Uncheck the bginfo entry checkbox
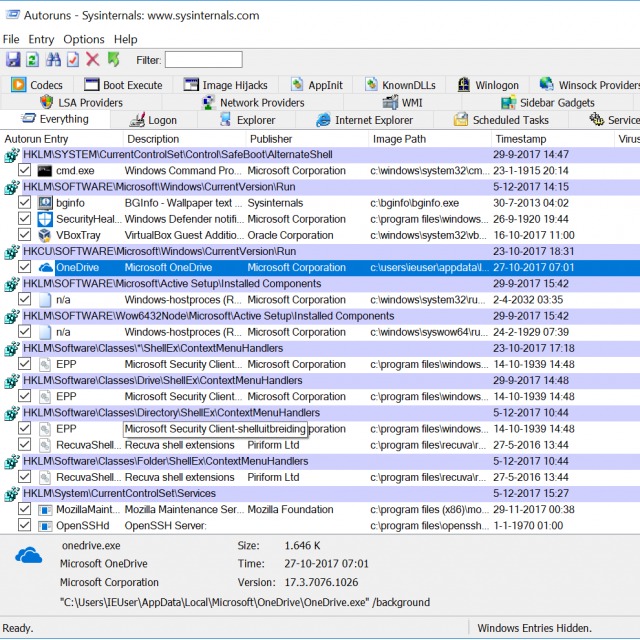Screen dimensions: 640x640 click(24, 202)
